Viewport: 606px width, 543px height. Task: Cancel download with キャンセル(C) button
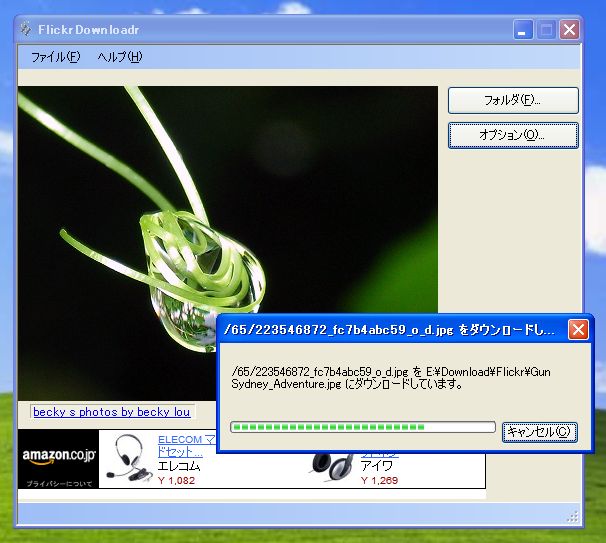[540, 432]
